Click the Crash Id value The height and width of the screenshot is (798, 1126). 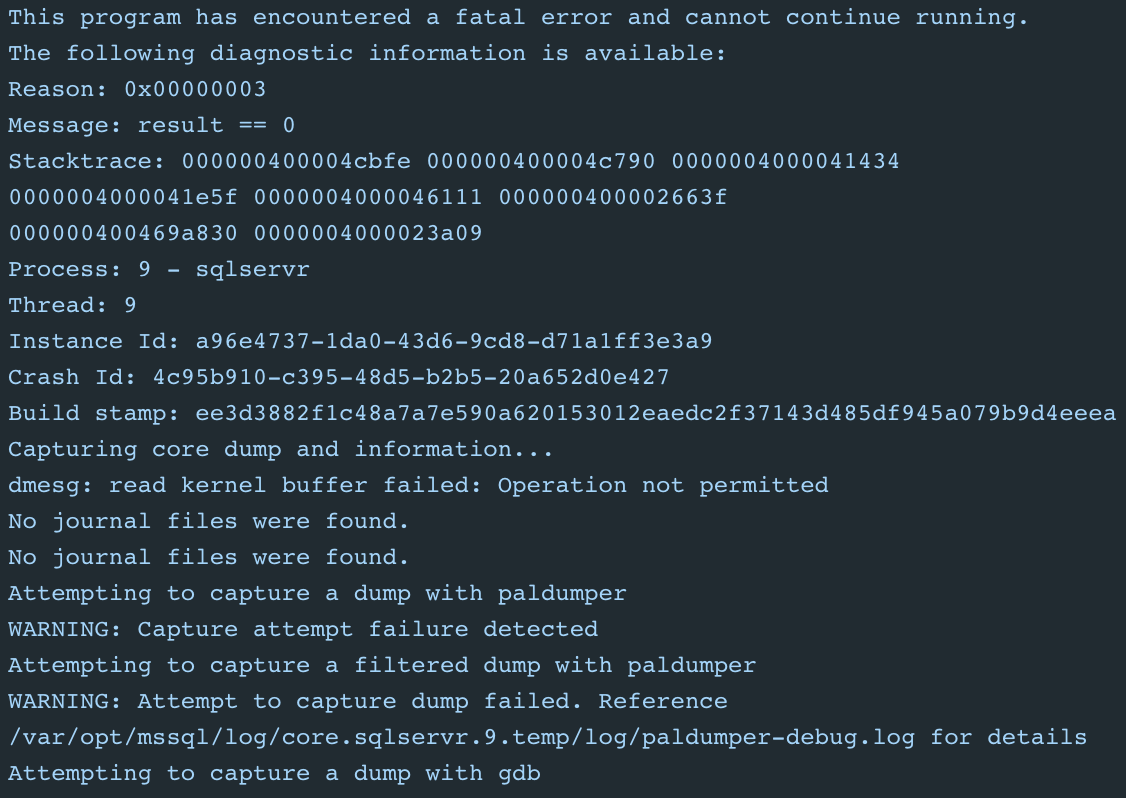pos(410,377)
